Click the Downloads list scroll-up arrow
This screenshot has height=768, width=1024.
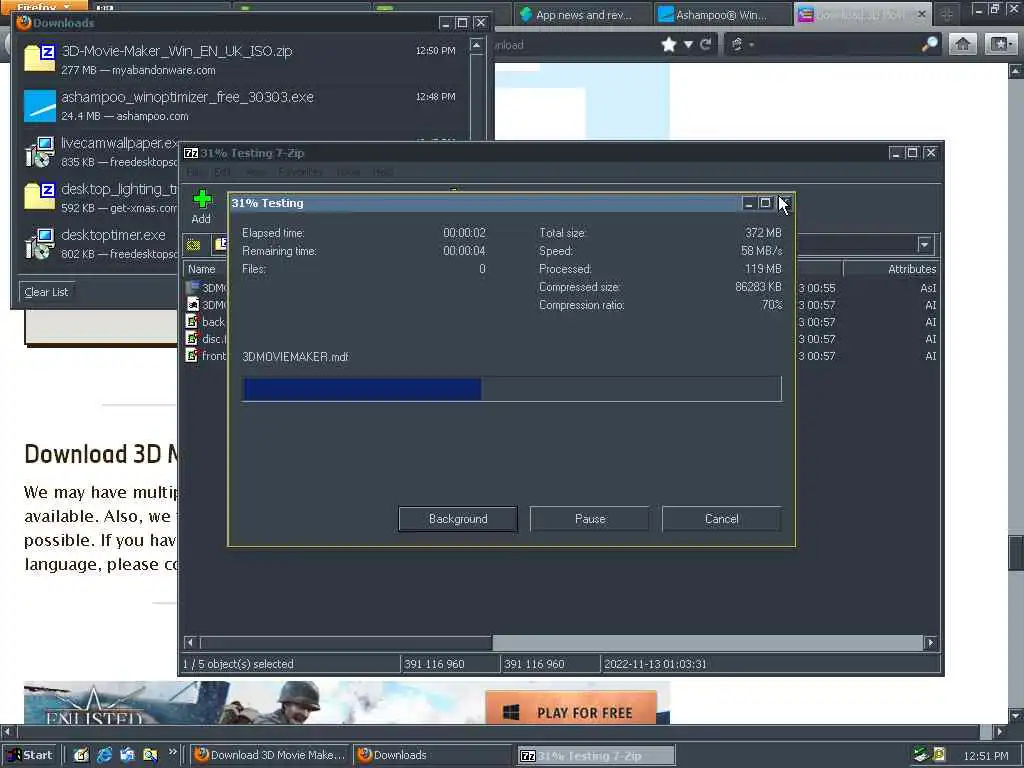[477, 45]
